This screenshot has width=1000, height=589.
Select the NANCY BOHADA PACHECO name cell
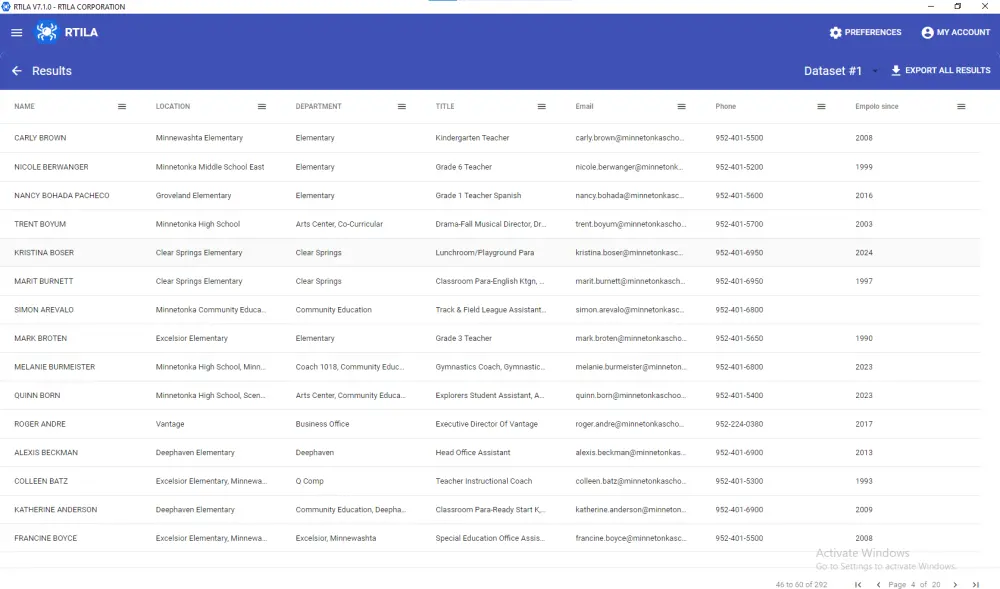point(62,196)
